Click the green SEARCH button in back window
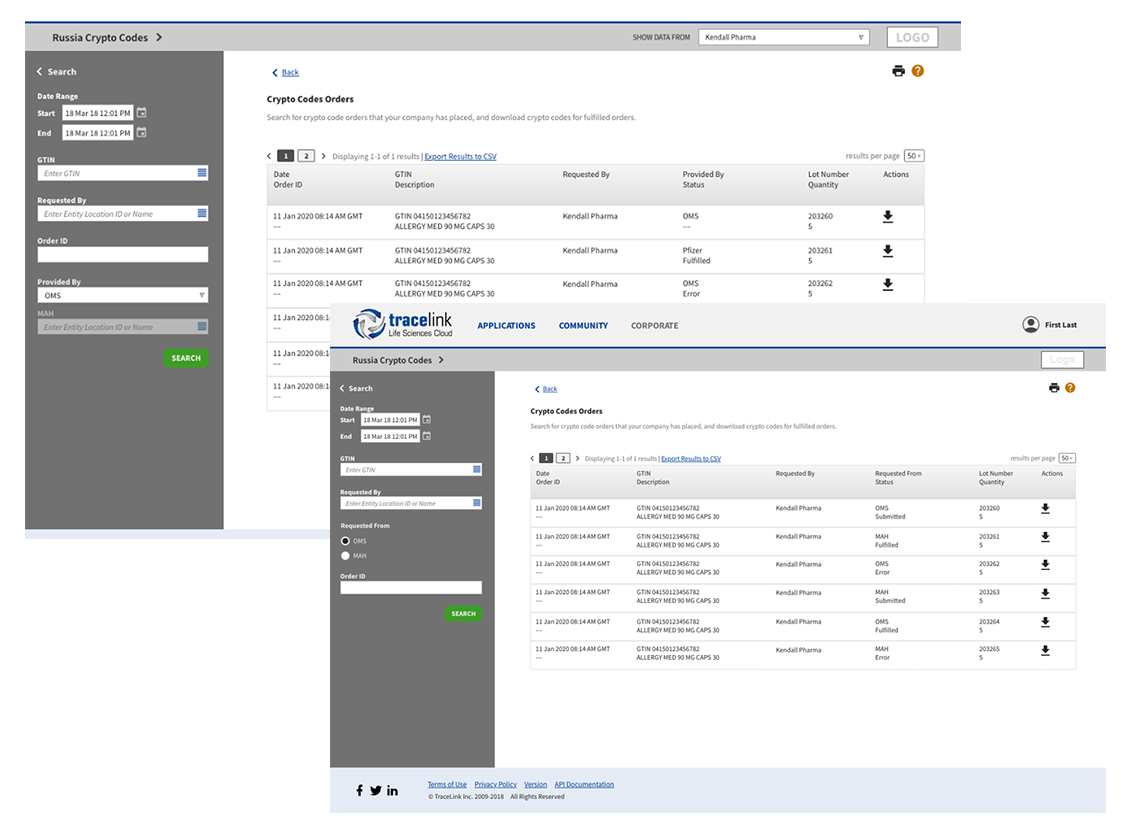 click(x=186, y=358)
